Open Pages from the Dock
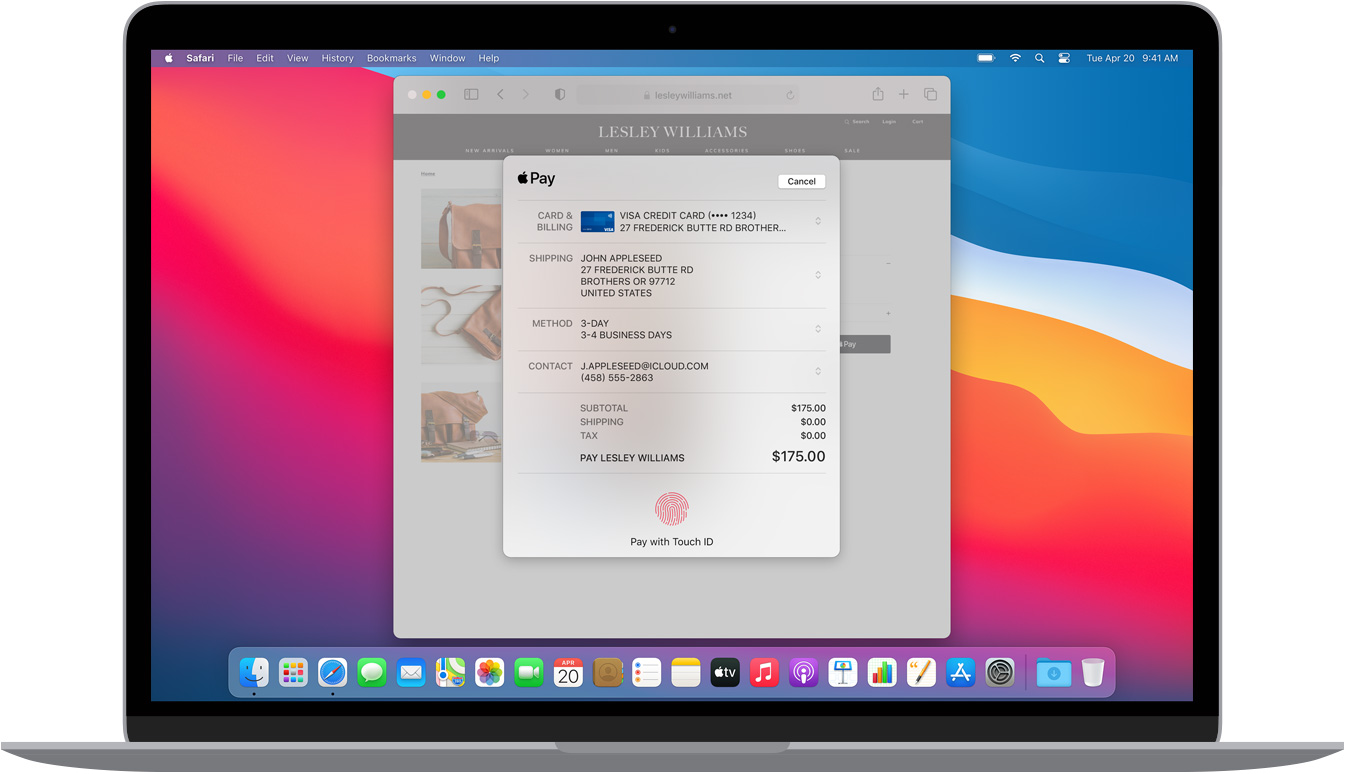This screenshot has width=1345, height=774. pyautogui.click(x=921, y=672)
